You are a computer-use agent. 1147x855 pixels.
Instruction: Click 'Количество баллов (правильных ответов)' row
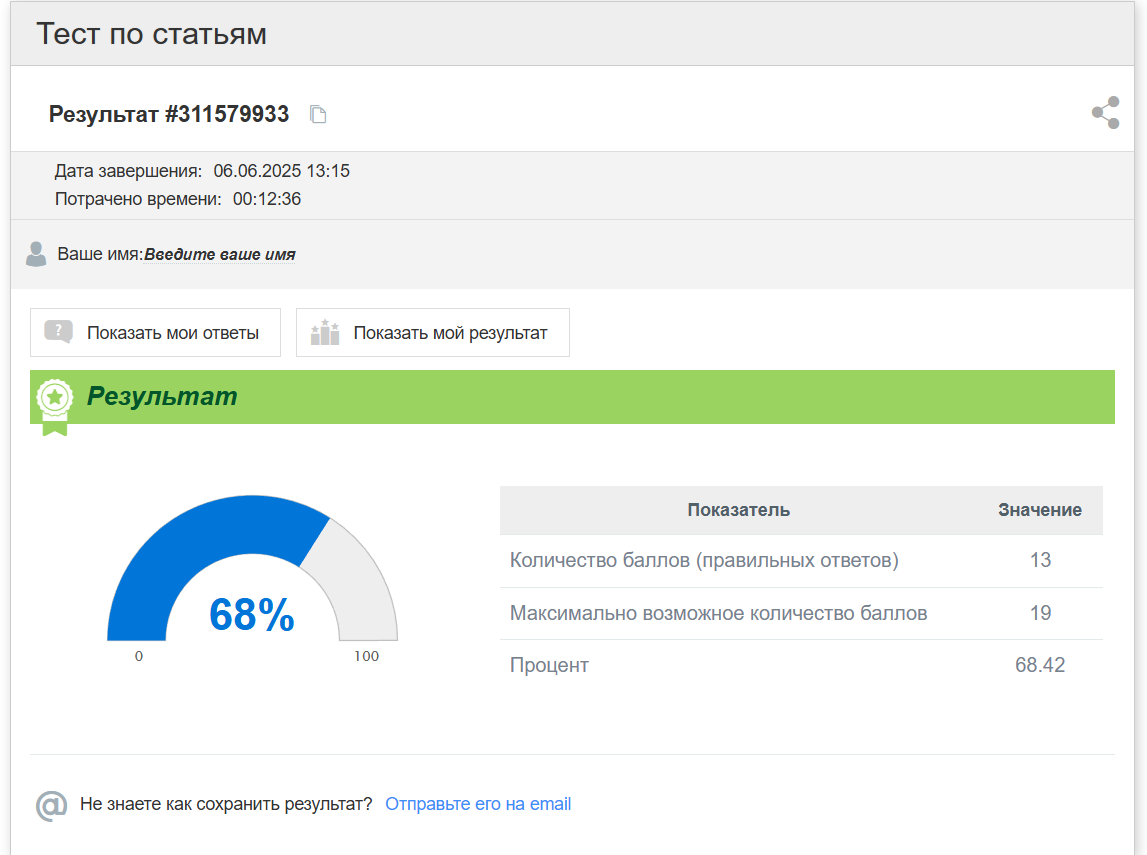click(801, 560)
